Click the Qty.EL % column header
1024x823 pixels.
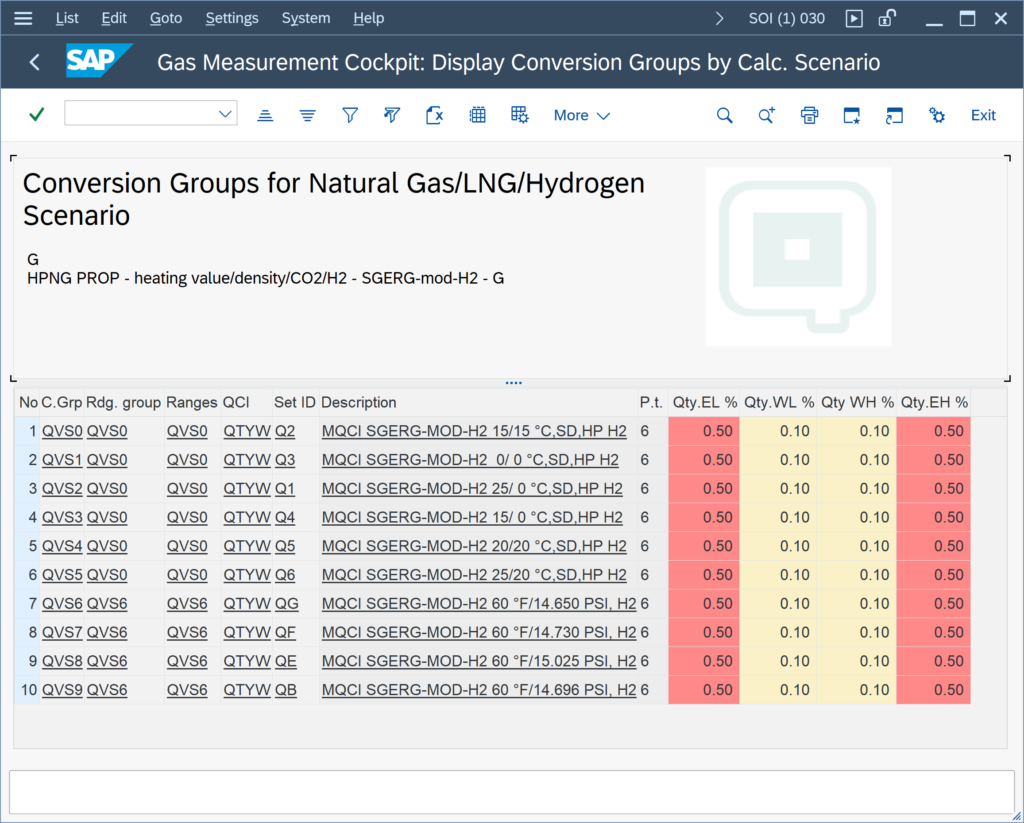(705, 402)
